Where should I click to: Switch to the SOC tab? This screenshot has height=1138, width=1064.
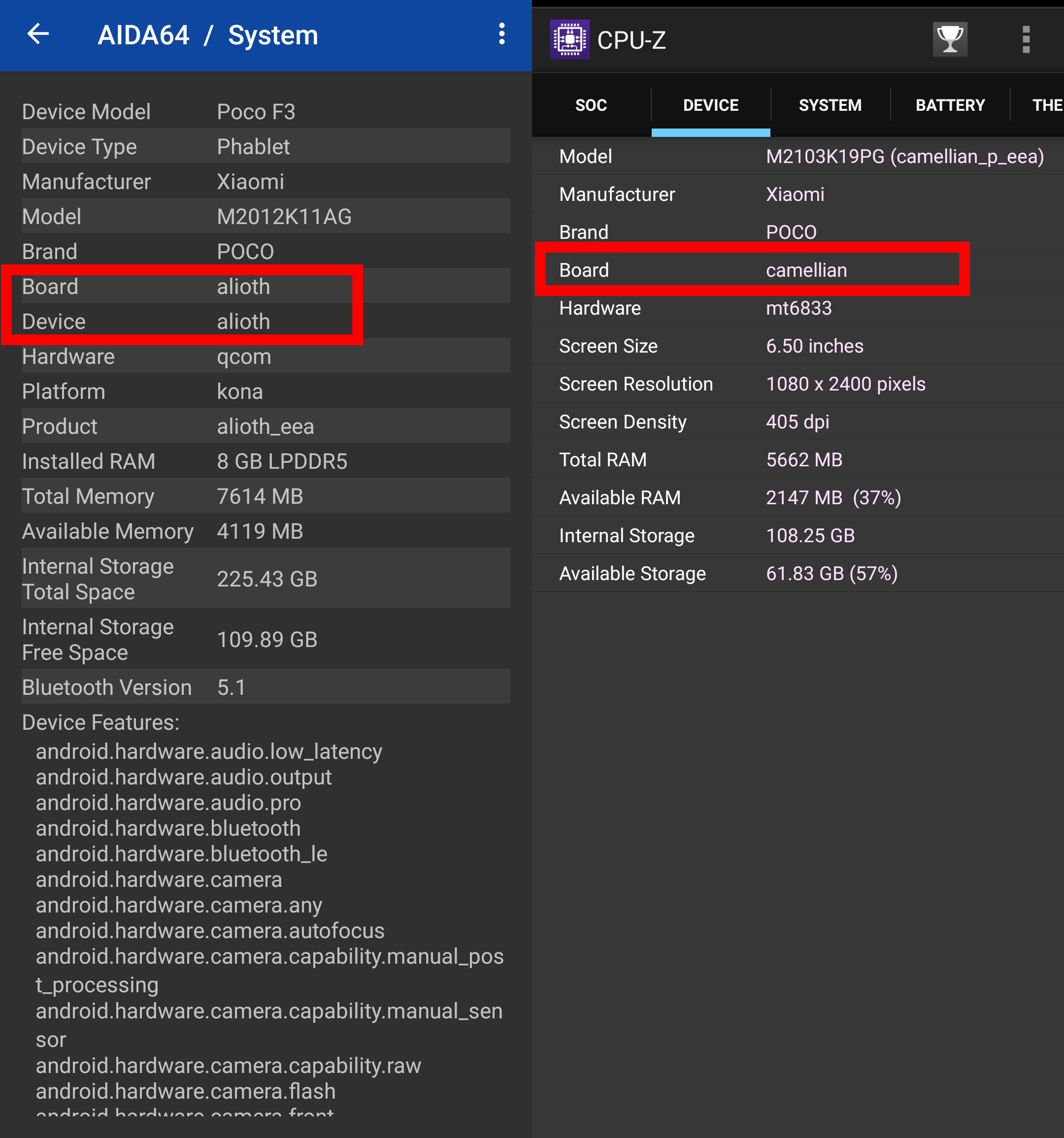591,105
